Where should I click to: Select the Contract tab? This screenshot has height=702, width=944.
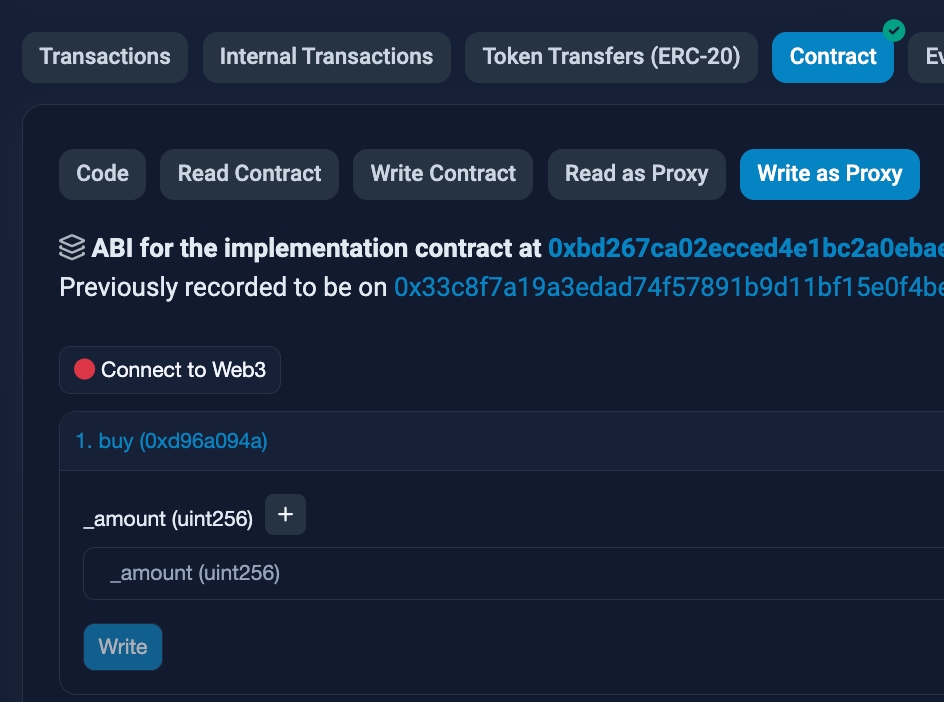coord(832,57)
